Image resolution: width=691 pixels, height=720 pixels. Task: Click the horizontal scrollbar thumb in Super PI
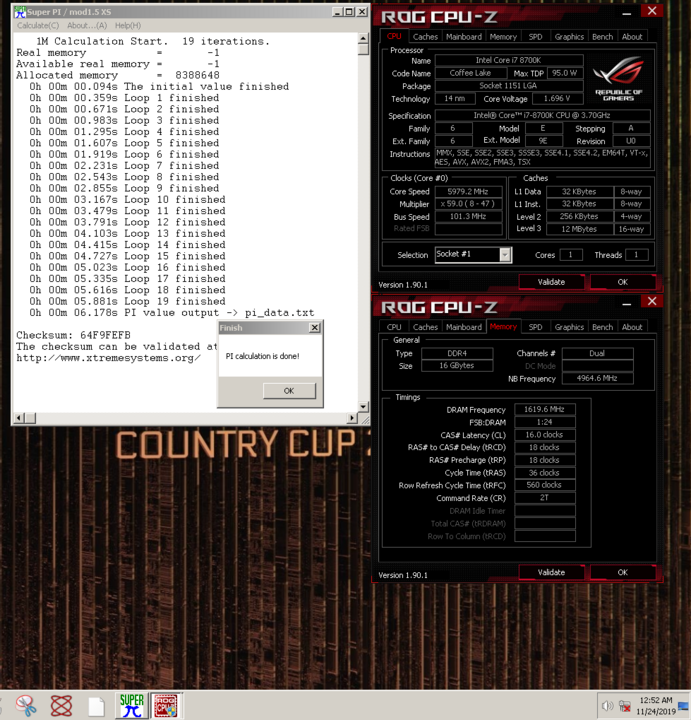[30, 418]
